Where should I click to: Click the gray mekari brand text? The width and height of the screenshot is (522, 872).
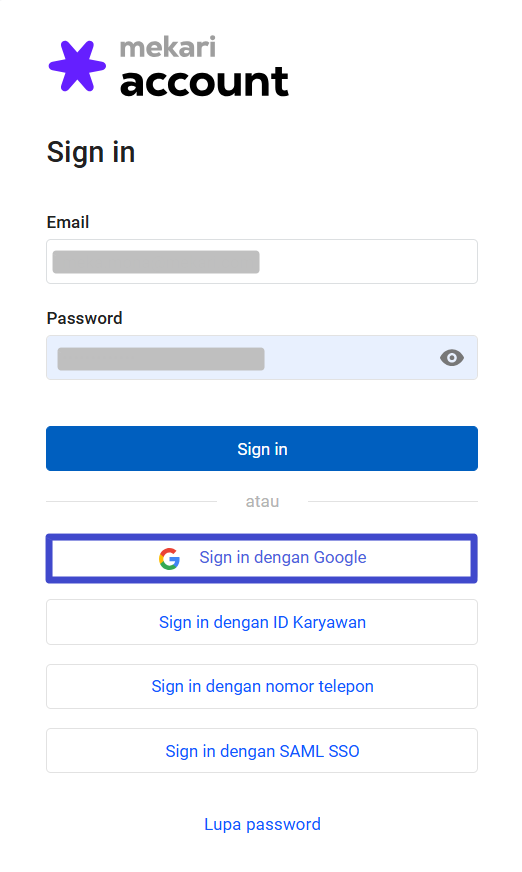[x=167, y=47]
